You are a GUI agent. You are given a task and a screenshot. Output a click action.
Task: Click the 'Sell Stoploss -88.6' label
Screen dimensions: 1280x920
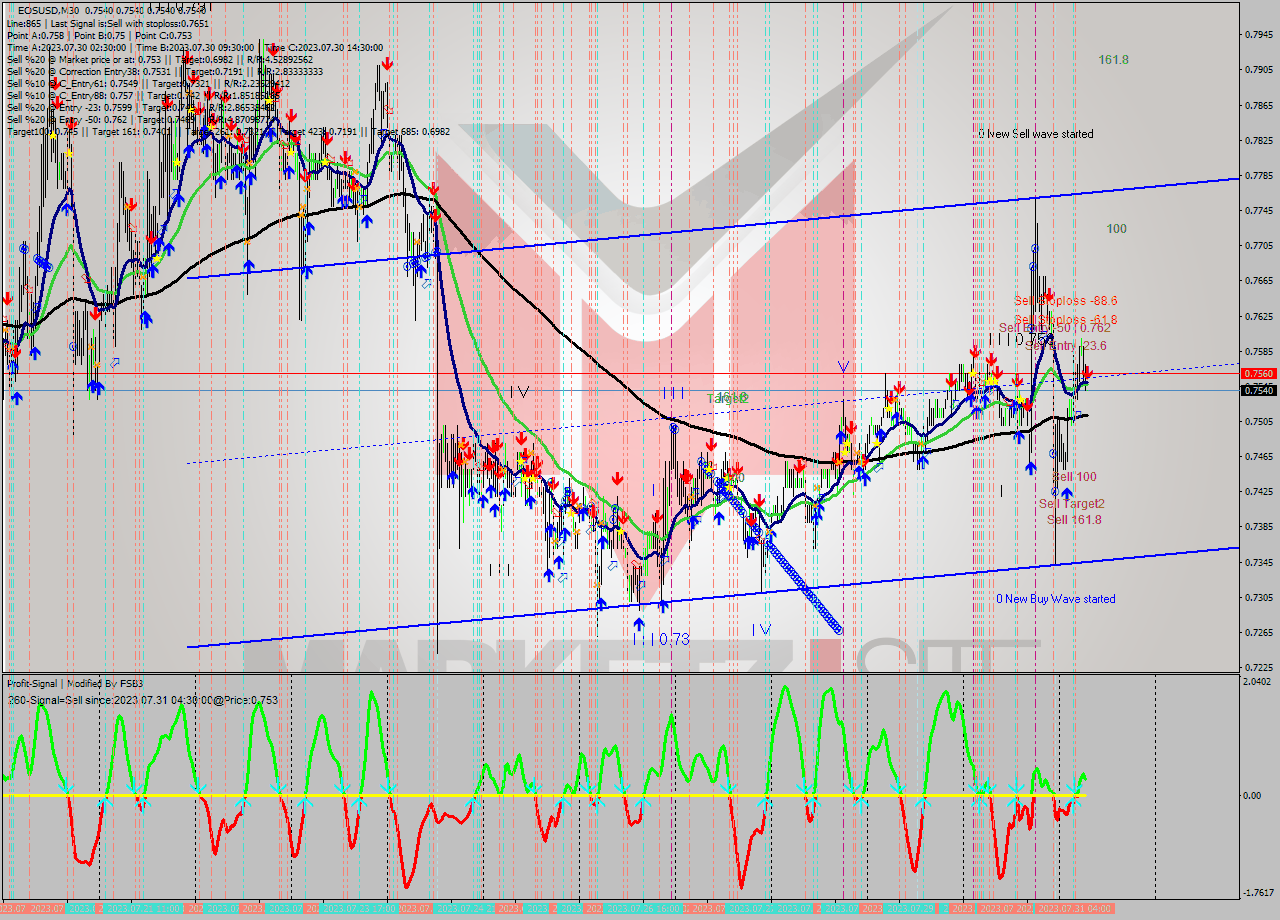[1065, 300]
